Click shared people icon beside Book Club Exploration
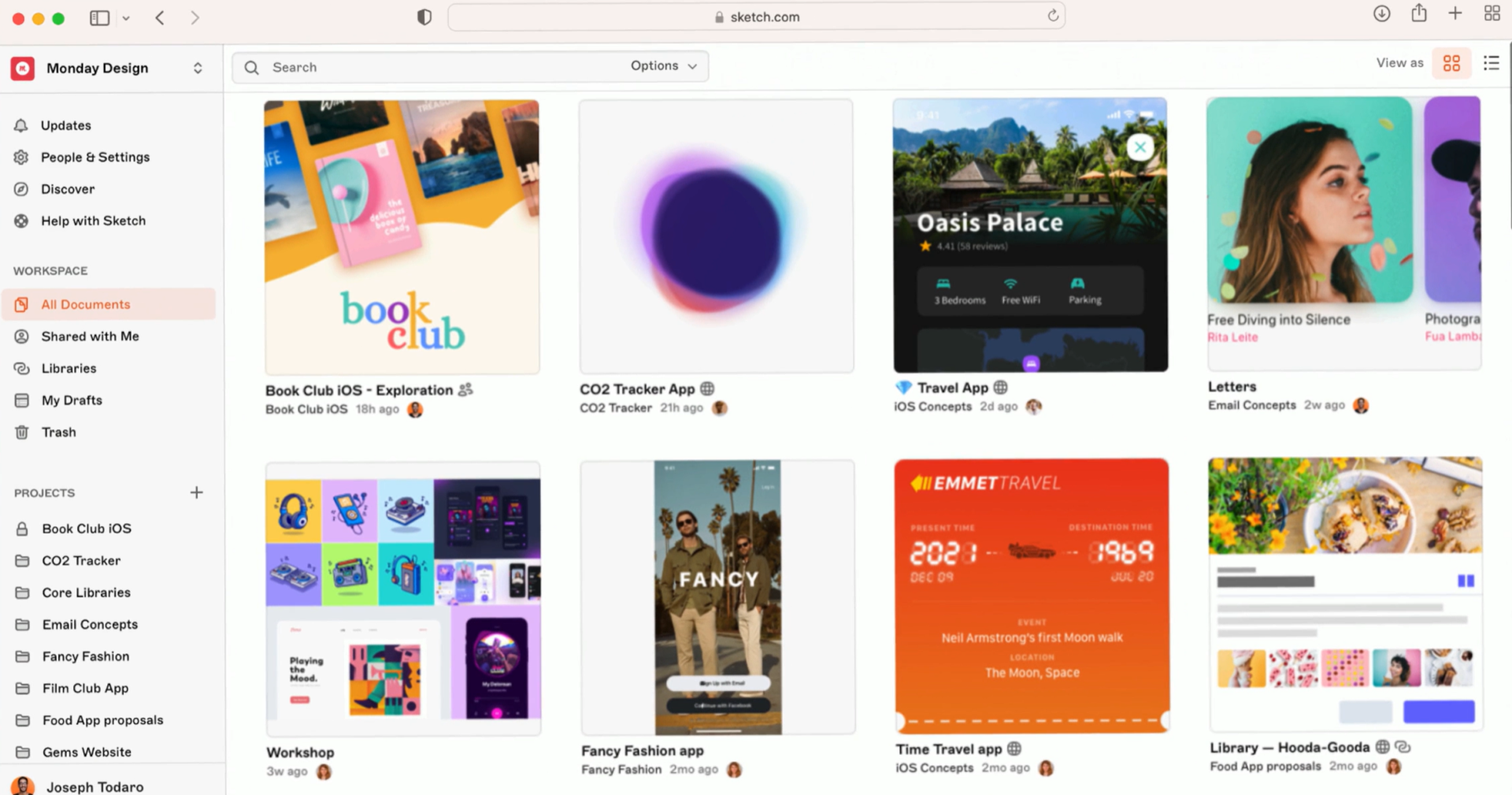Image resolution: width=1512 pixels, height=795 pixels. pyautogui.click(x=465, y=389)
